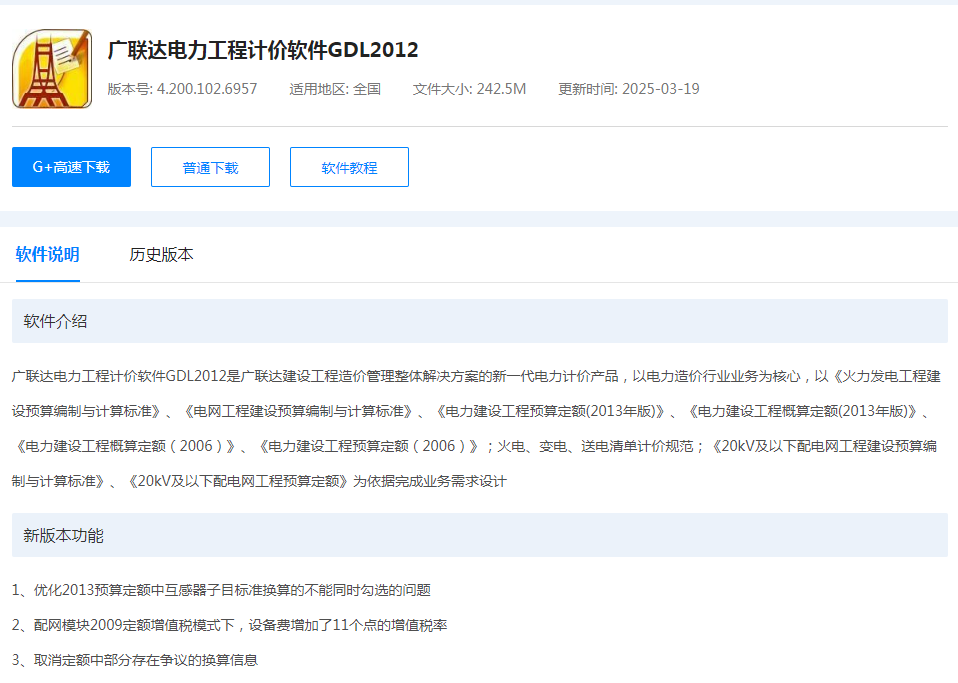This screenshot has width=958, height=683.
Task: Open the 软件教程 button
Action: click(x=349, y=167)
